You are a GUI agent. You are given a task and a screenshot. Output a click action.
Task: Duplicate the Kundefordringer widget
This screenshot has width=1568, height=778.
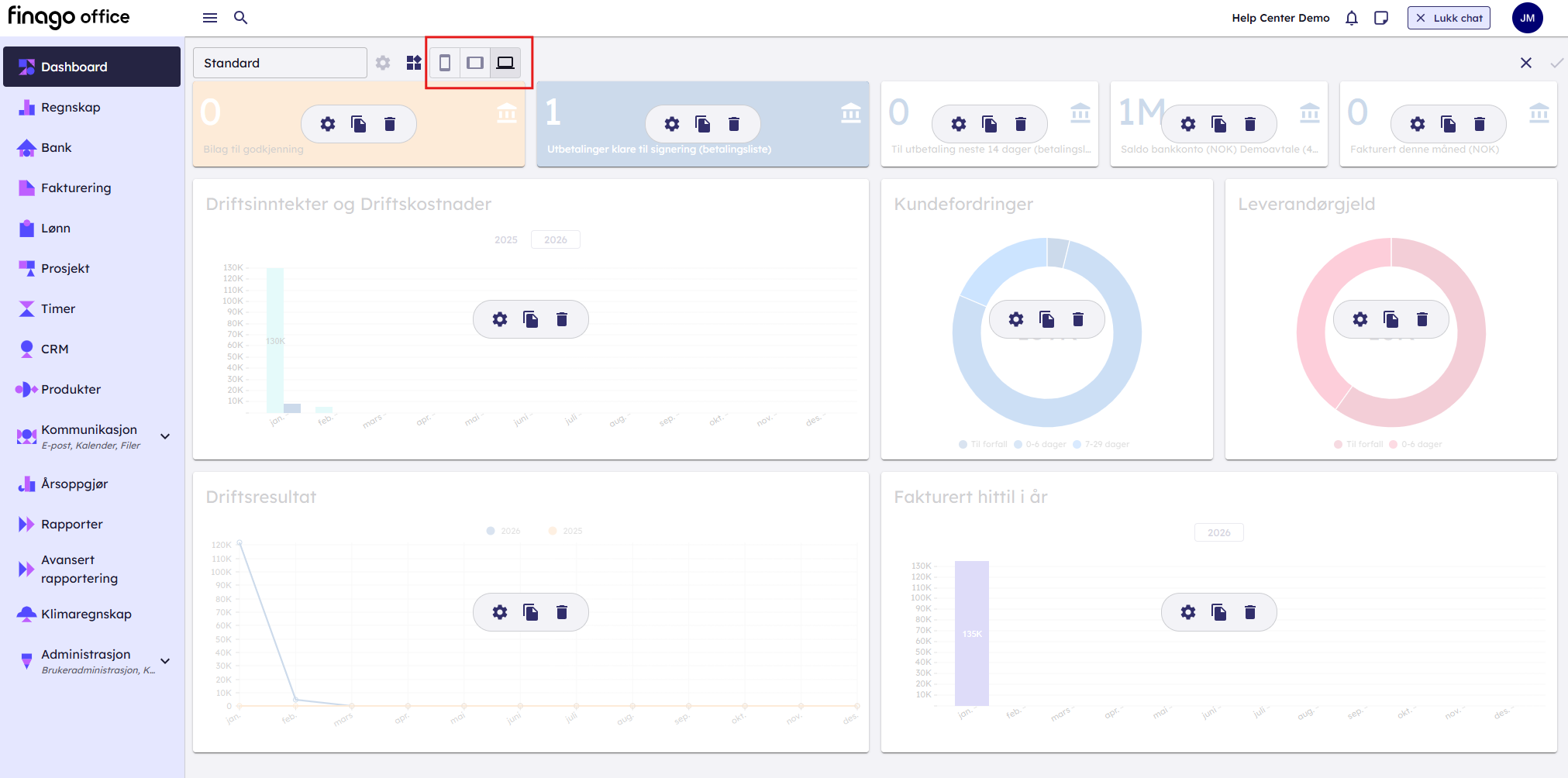[x=1047, y=319]
